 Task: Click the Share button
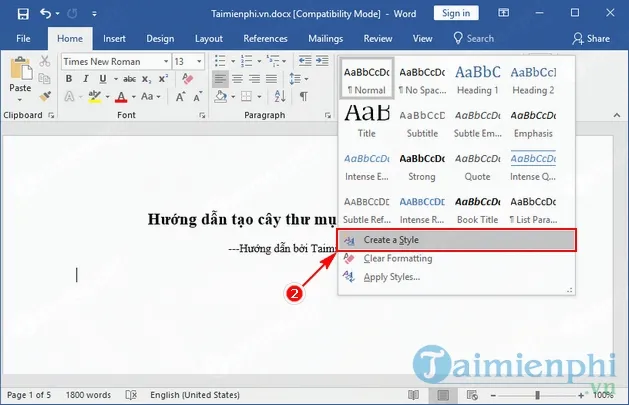tap(591, 38)
